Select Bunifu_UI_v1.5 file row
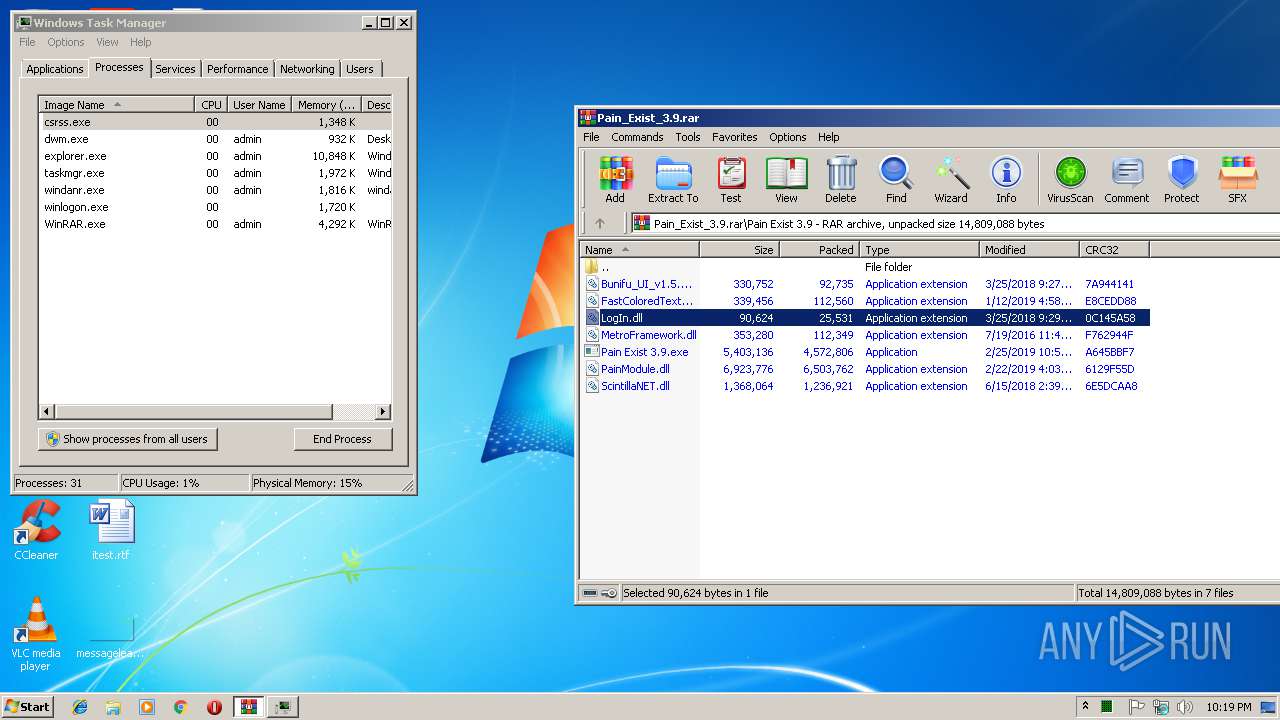Image resolution: width=1280 pixels, height=720 pixels. click(865, 284)
